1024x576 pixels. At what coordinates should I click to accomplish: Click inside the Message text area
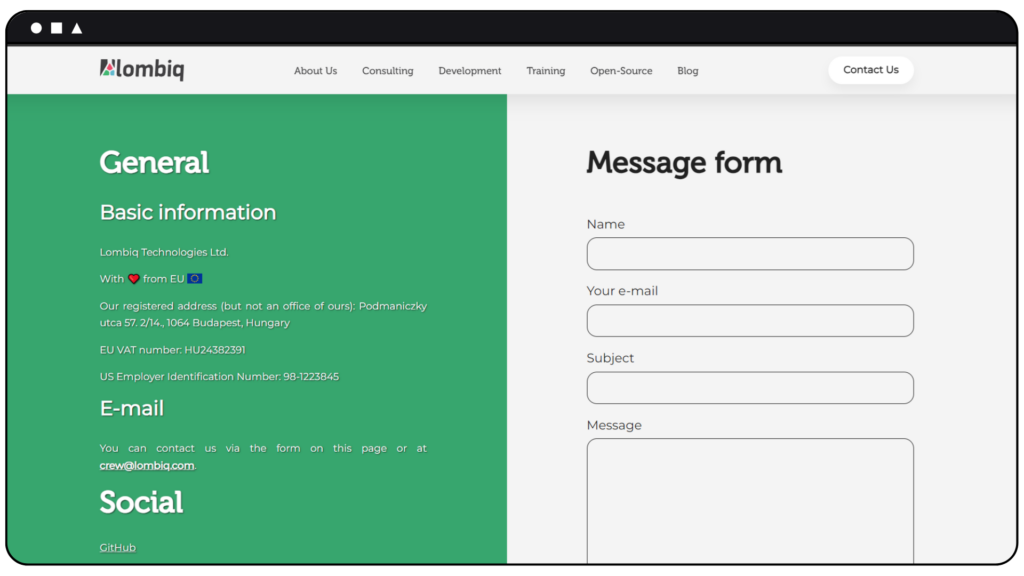(750, 501)
